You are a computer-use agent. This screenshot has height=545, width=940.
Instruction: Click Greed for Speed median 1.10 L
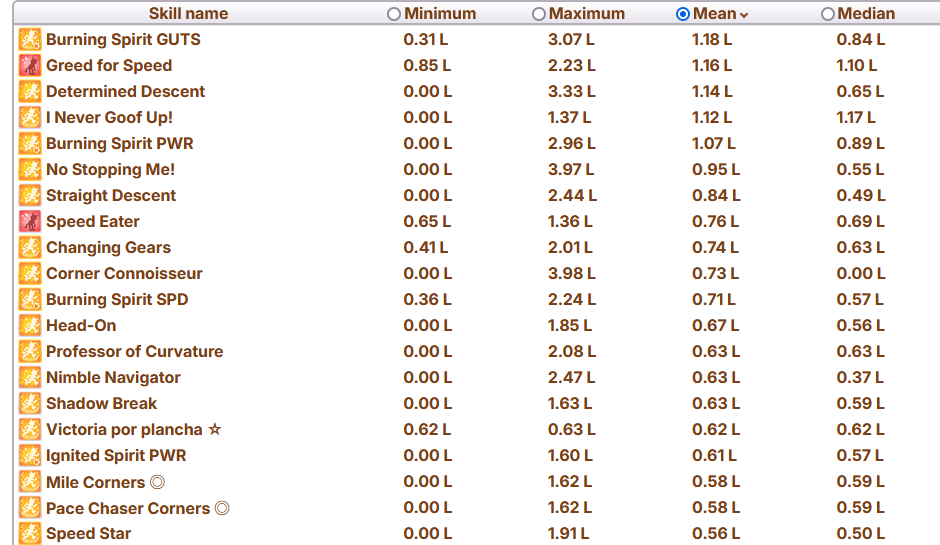(x=857, y=65)
